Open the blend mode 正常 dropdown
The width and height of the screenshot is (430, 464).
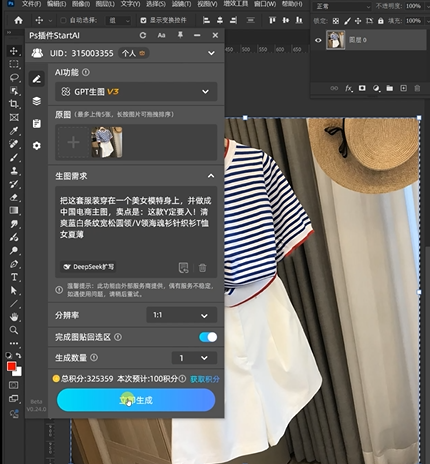[342, 6]
